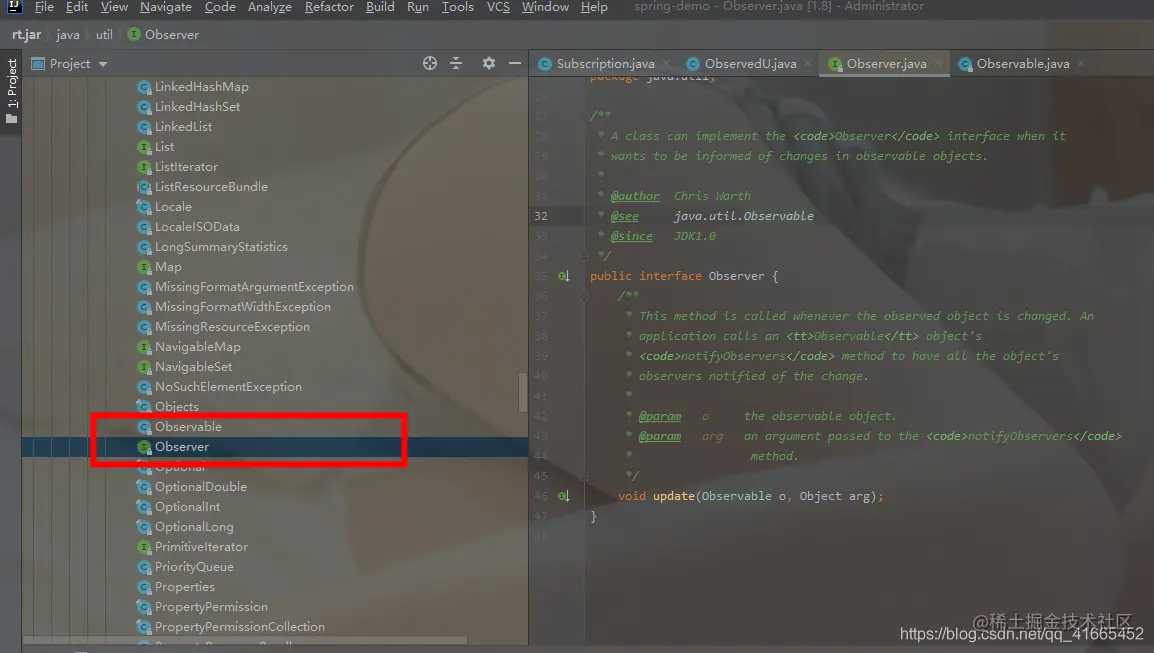Select LinkedHashSet class in tree

tap(197, 107)
